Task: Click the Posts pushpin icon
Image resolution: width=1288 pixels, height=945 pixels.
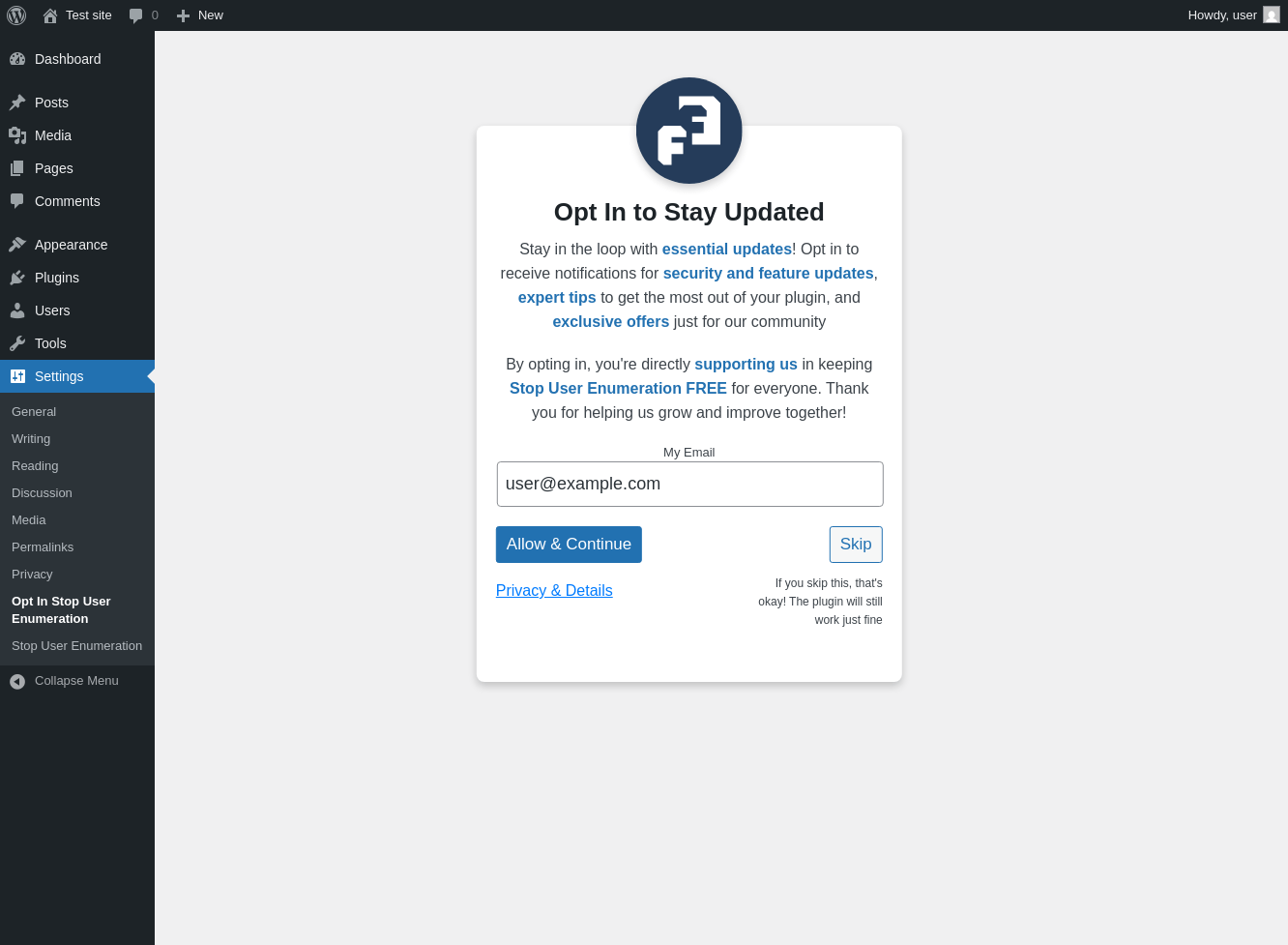Action: (17, 103)
